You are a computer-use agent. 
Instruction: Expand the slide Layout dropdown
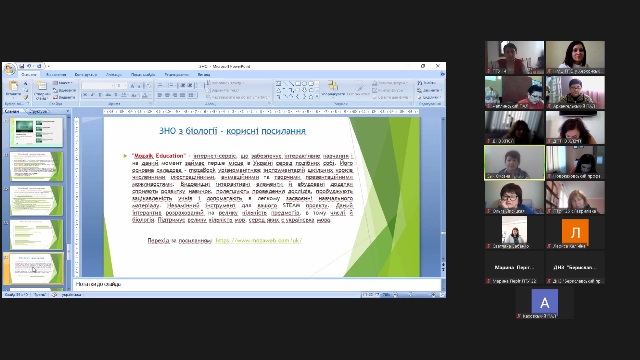(63, 83)
